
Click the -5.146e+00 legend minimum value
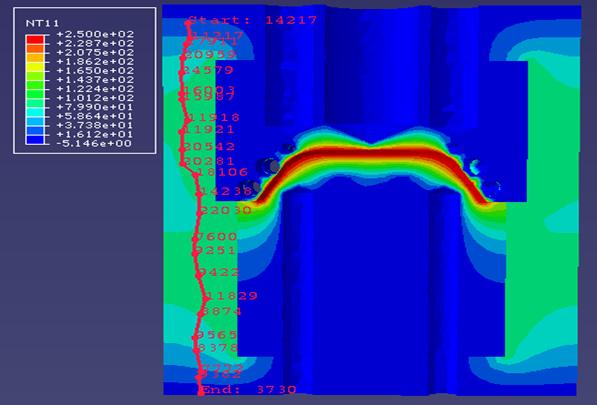(94, 144)
